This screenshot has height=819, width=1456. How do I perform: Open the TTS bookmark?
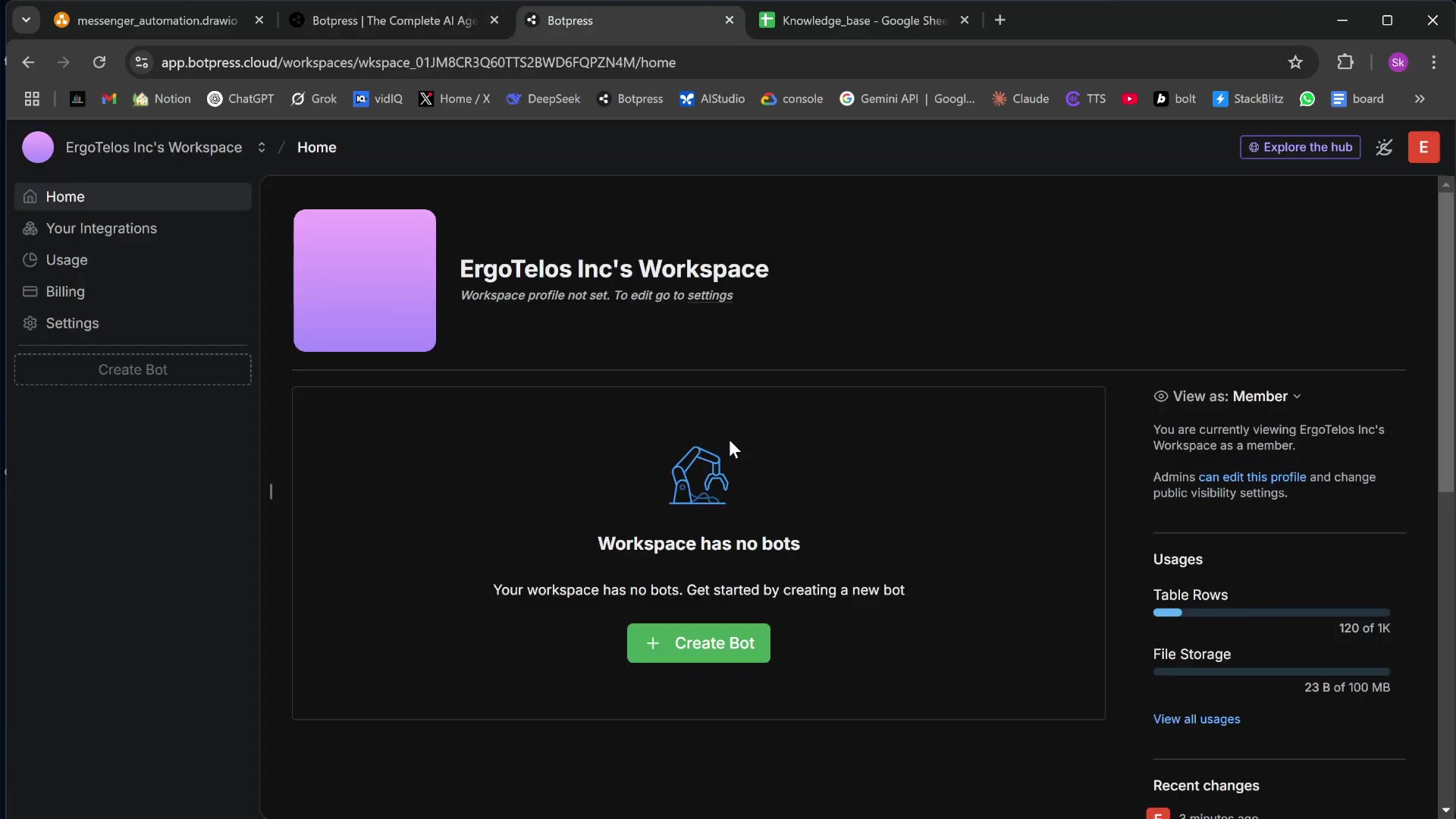(x=1086, y=99)
